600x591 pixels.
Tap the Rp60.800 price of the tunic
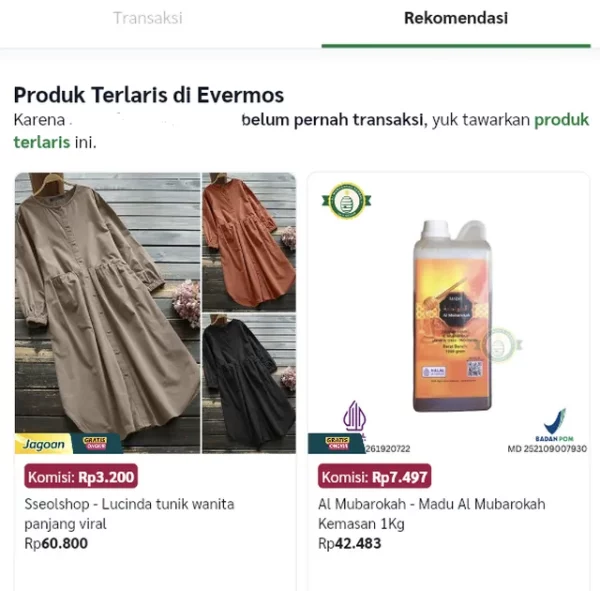(56, 543)
